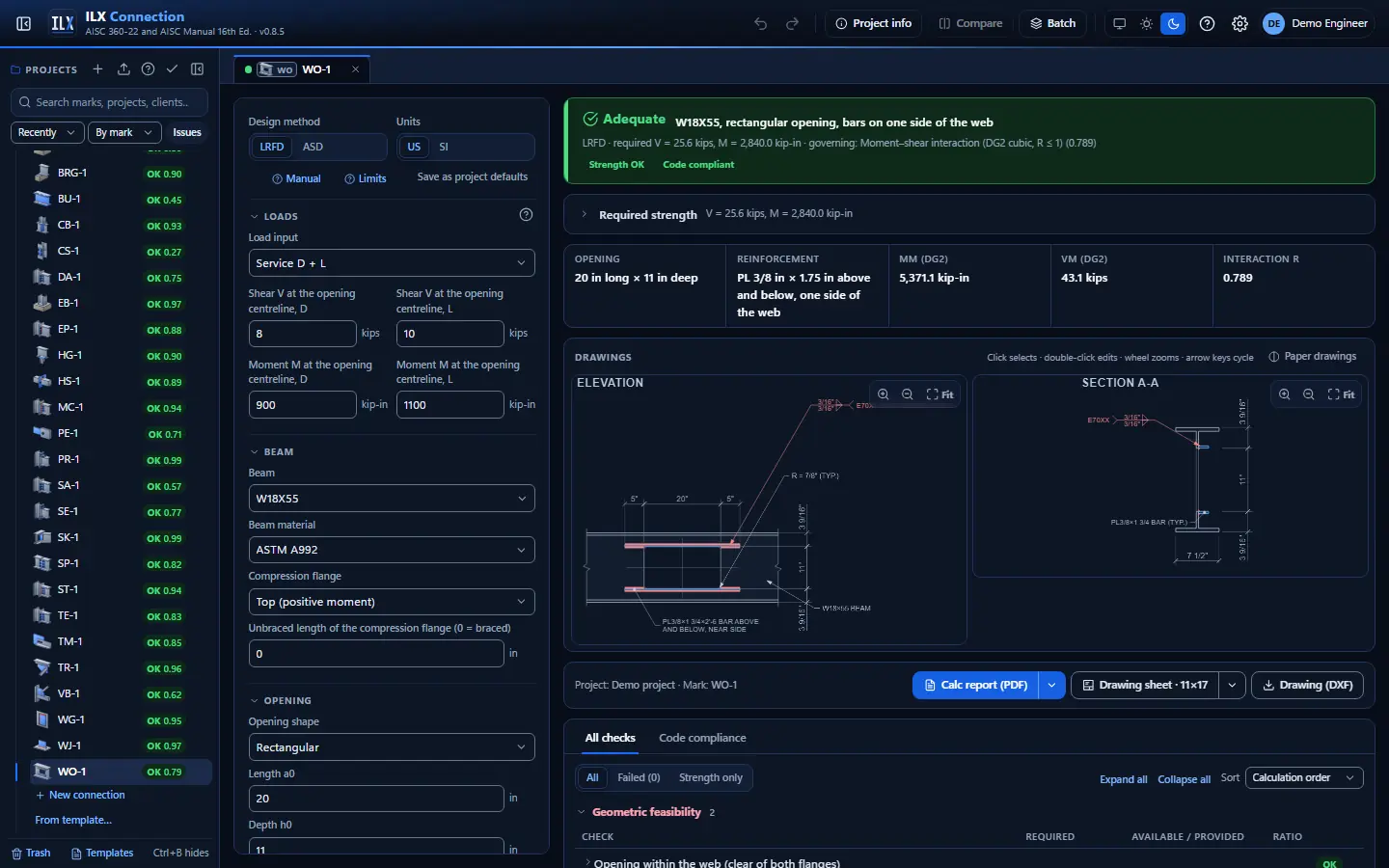This screenshot has height=868, width=1389.
Task: Open Calculation order sort dropdown
Action: [1303, 777]
